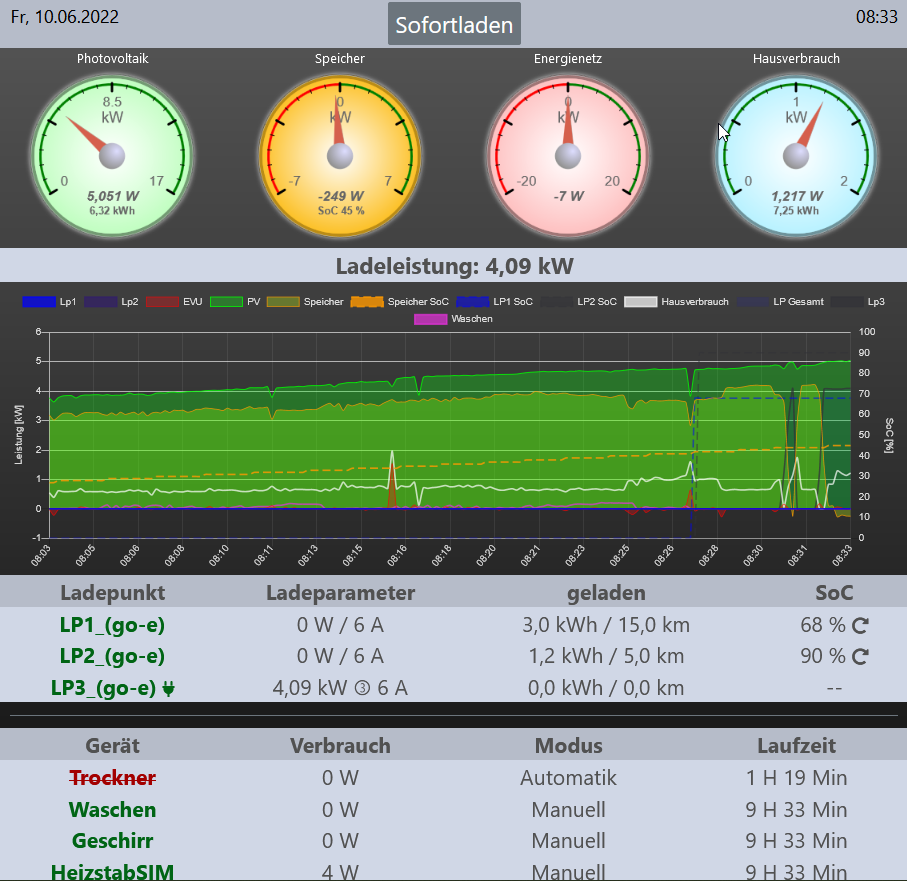Screen dimensions: 907x881
Task: Enable the struck-through Trockner device
Action: (112, 778)
